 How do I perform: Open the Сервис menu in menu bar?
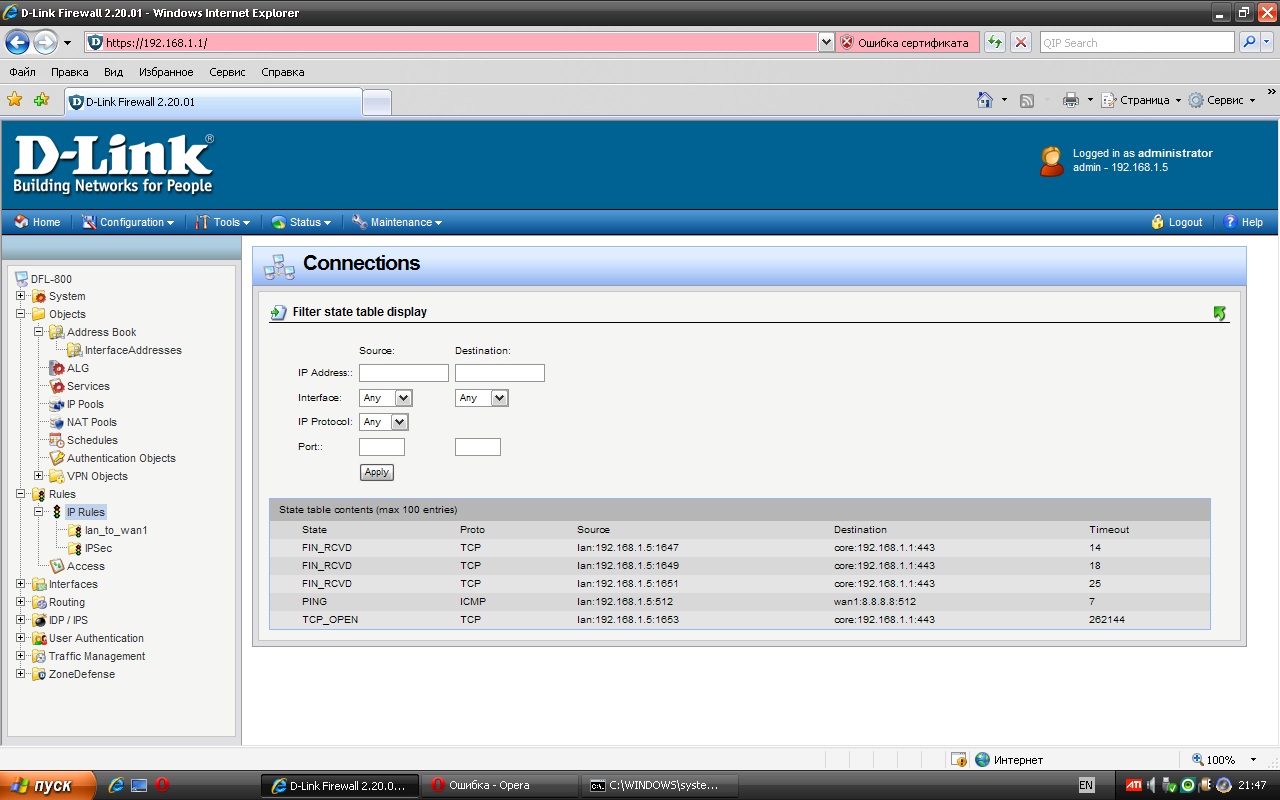[227, 72]
